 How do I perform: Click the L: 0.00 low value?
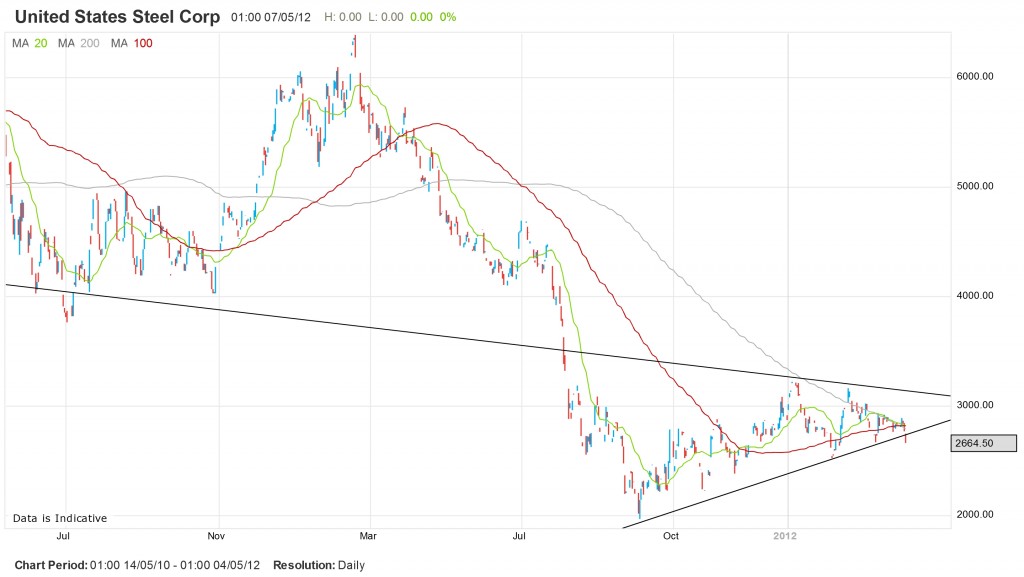point(385,17)
